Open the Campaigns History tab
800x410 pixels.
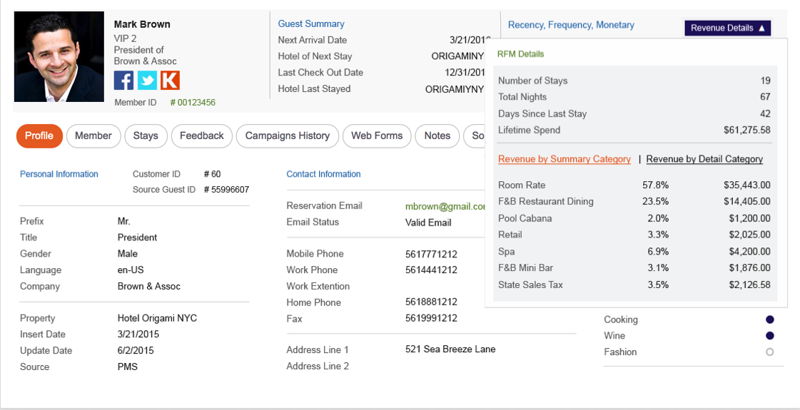tap(287, 136)
